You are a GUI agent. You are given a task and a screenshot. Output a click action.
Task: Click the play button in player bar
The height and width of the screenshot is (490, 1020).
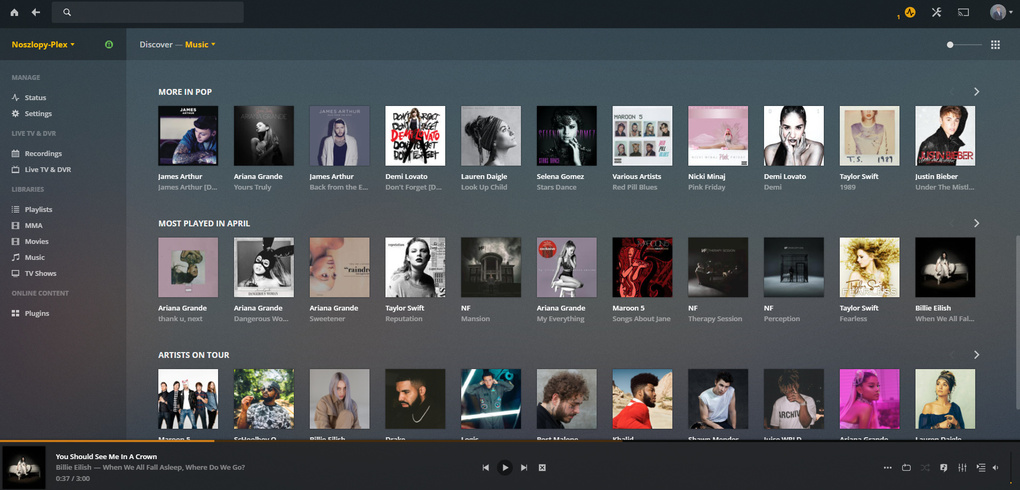point(505,467)
